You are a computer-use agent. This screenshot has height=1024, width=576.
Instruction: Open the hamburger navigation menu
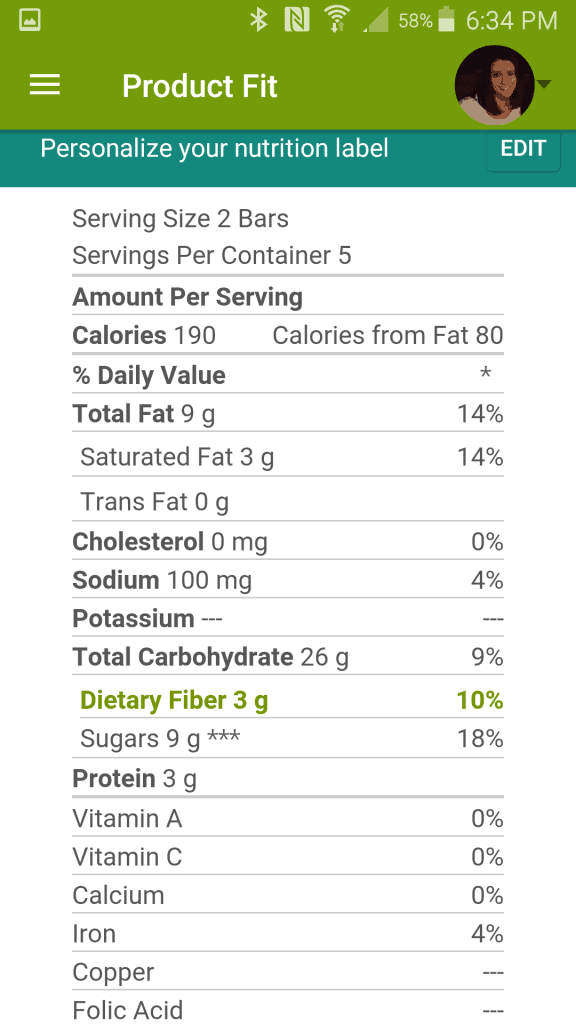pos(44,85)
